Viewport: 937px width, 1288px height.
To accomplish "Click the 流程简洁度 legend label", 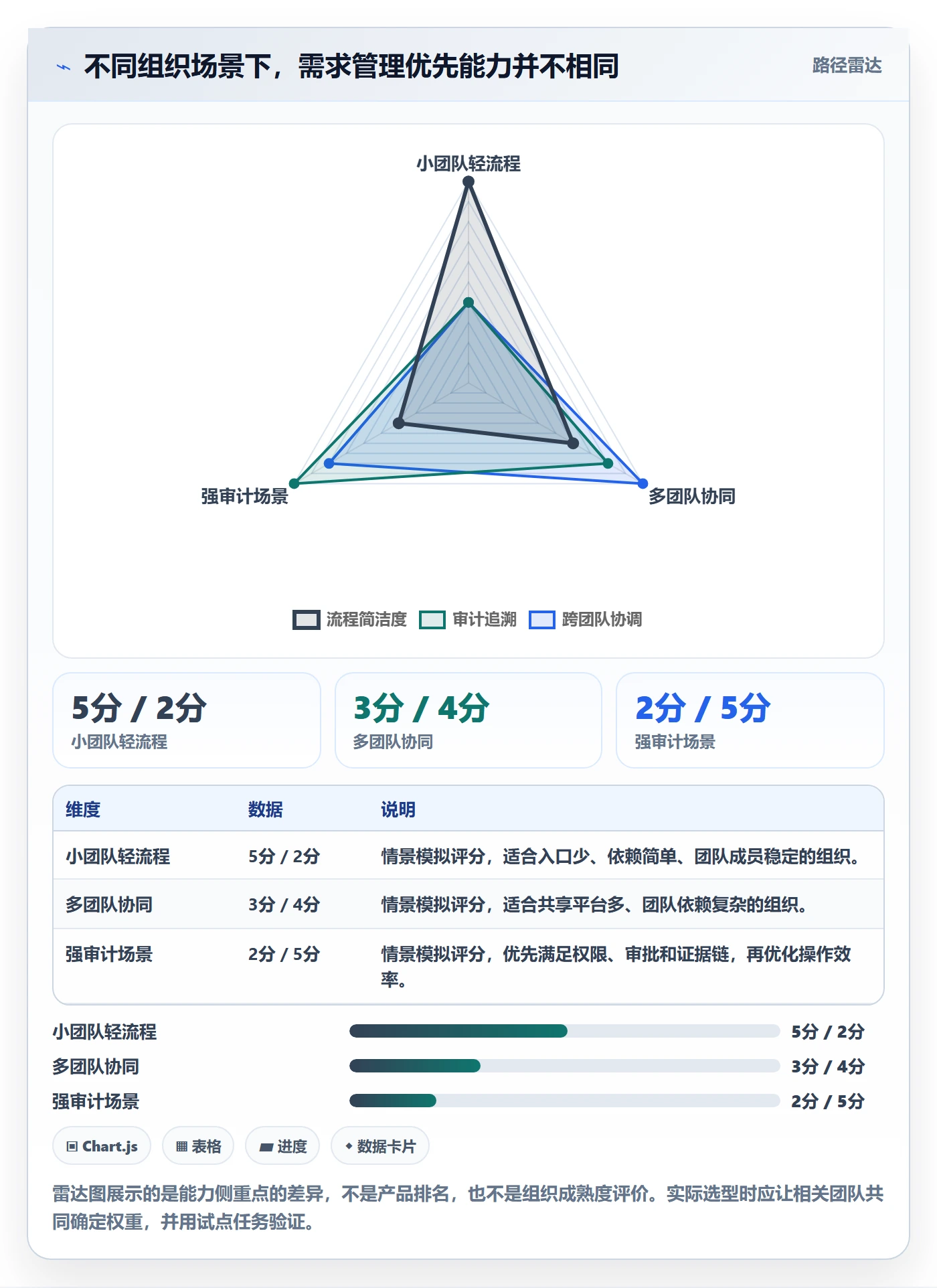I will 367,619.
